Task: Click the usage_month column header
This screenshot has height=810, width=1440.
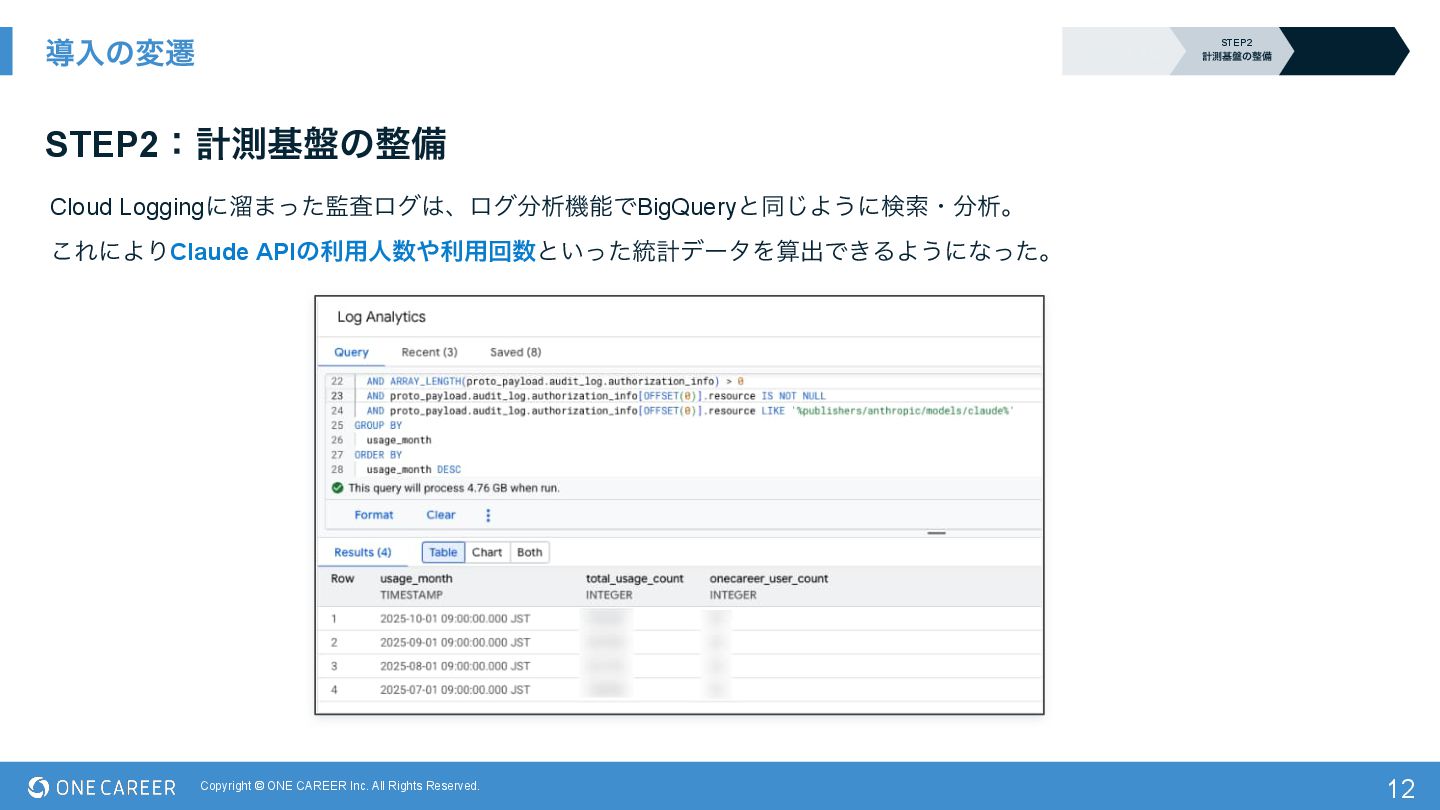Action: [x=416, y=578]
